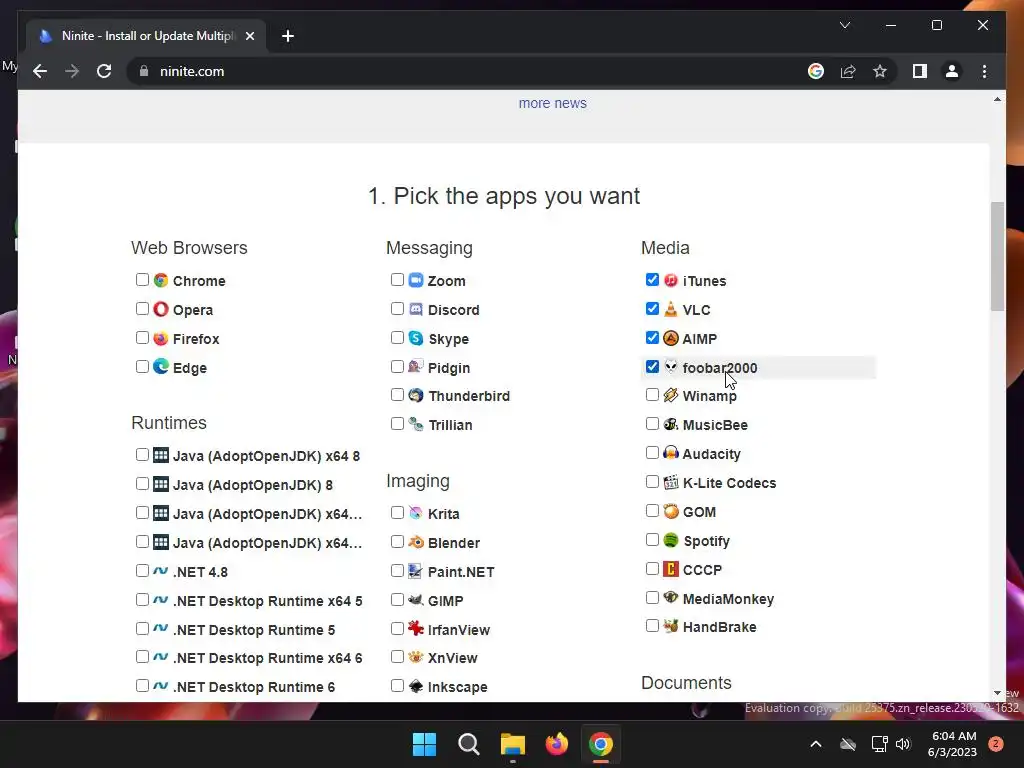Enable the Paint.NET checkbox
This screenshot has height=768, width=1024.
point(397,570)
